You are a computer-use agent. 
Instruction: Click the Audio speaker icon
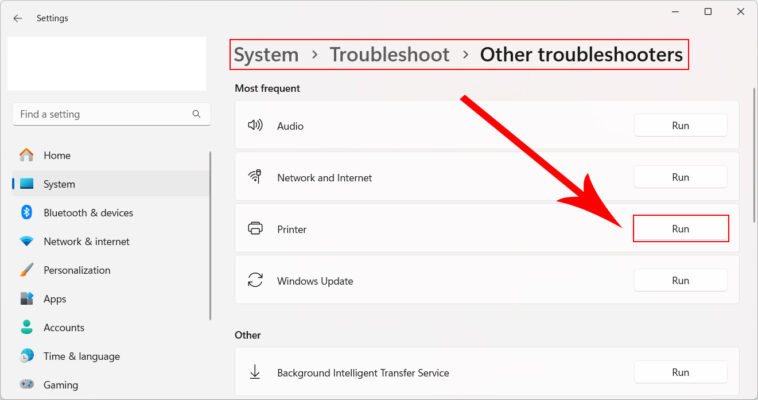(255, 125)
